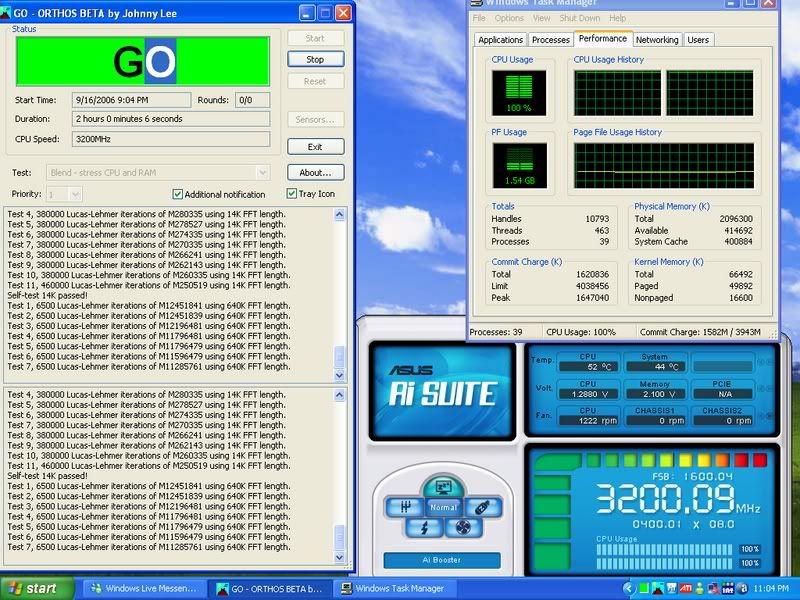Open the ORTHOS mountain icon in system tray
This screenshot has height=600, width=800.
658,589
